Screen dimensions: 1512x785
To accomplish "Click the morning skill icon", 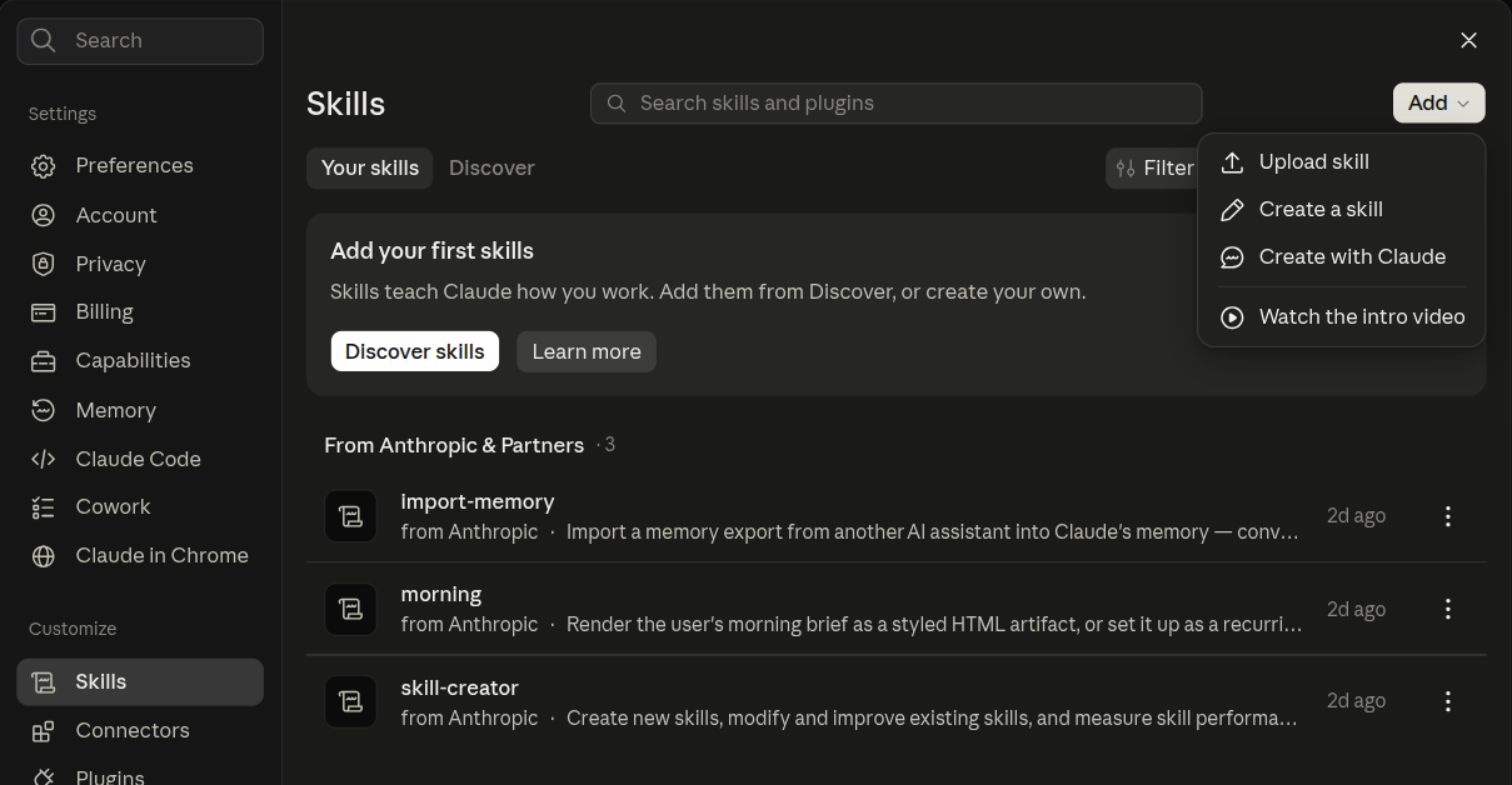I will tap(351, 609).
